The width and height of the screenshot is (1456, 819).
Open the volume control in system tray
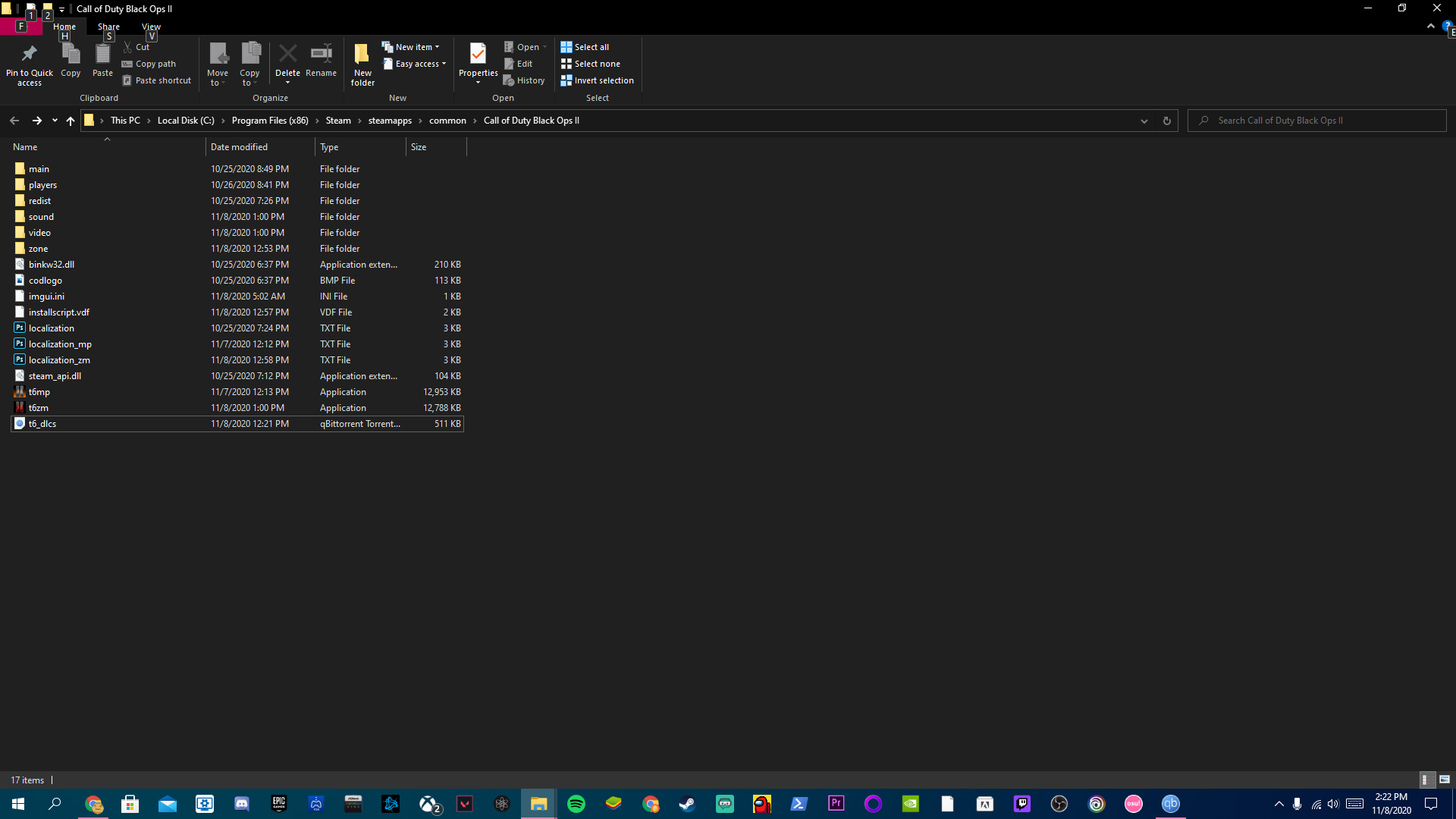(x=1333, y=804)
